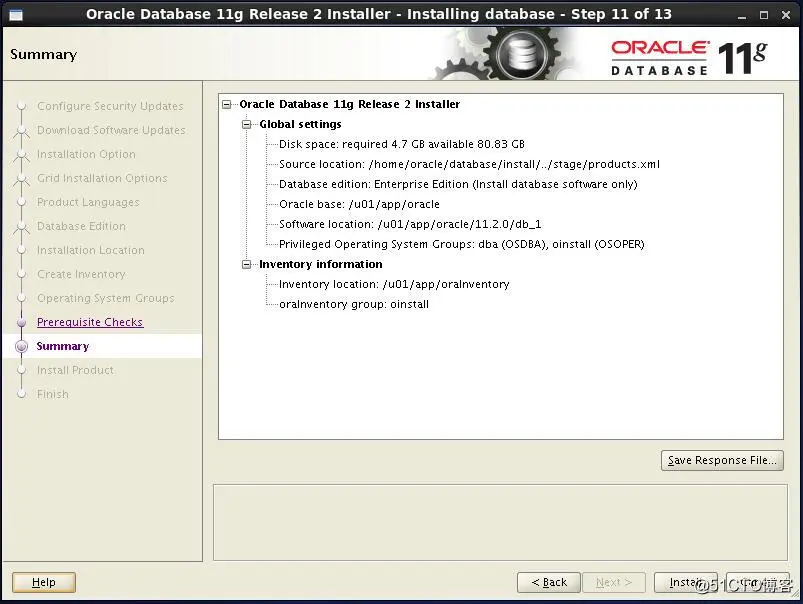Select the Oracle base tree entry
Screen dimensions: 803x604
click(x=359, y=204)
